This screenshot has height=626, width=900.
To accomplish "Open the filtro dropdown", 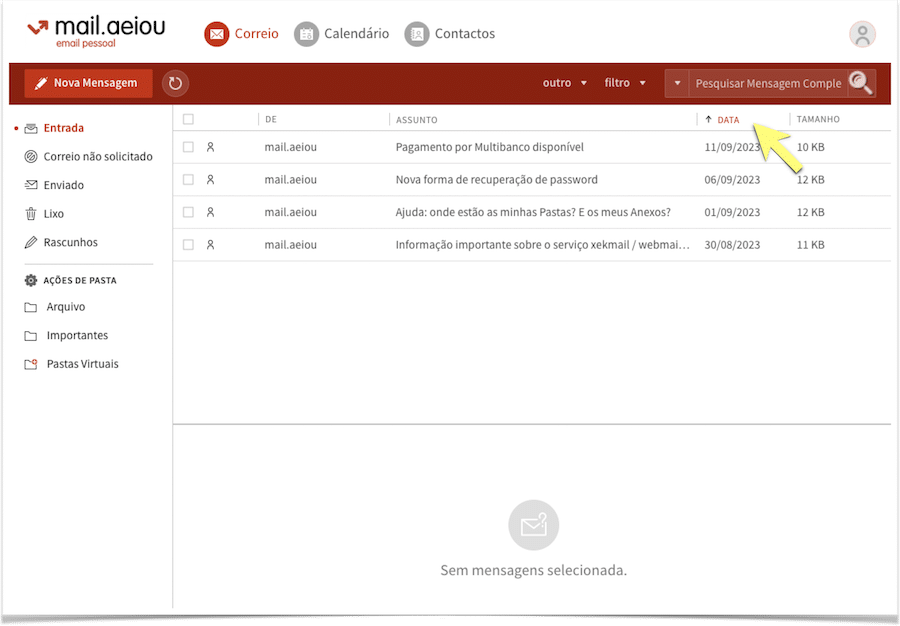I will pyautogui.click(x=625, y=83).
